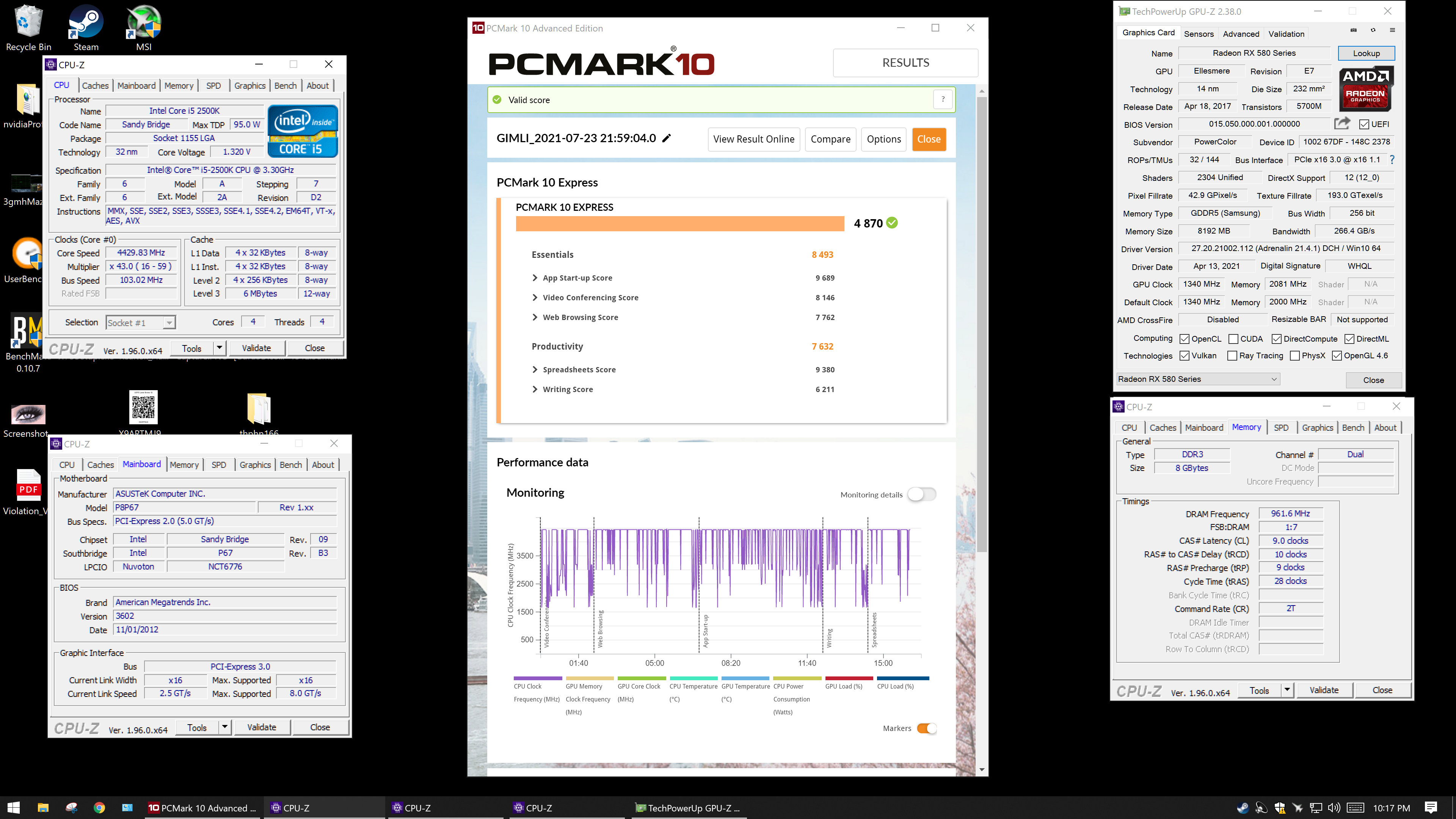The image size is (1456, 819).
Task: Click the CPU Clock Frequency purple legend swatch
Action: coord(538,678)
